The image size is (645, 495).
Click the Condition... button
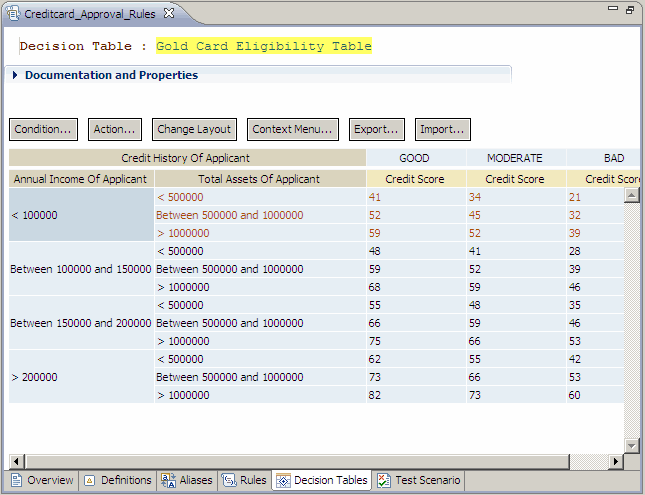[43, 129]
